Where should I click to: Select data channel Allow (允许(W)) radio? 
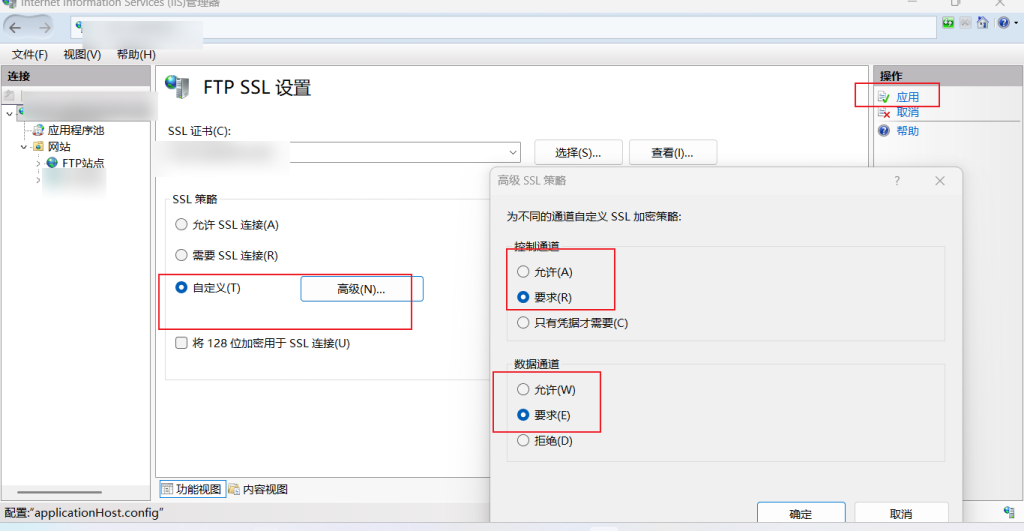click(x=523, y=389)
